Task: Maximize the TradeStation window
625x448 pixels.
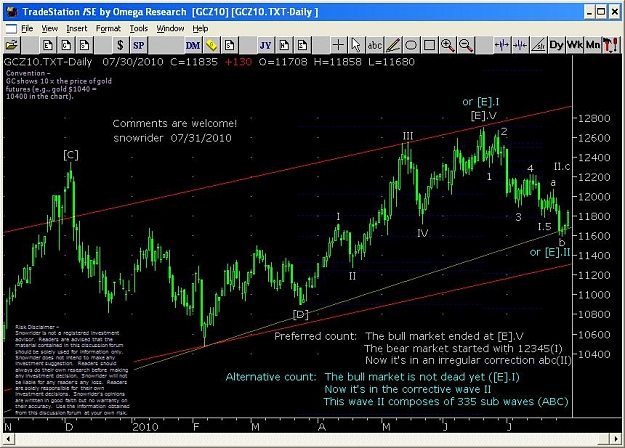Action: [x=601, y=12]
